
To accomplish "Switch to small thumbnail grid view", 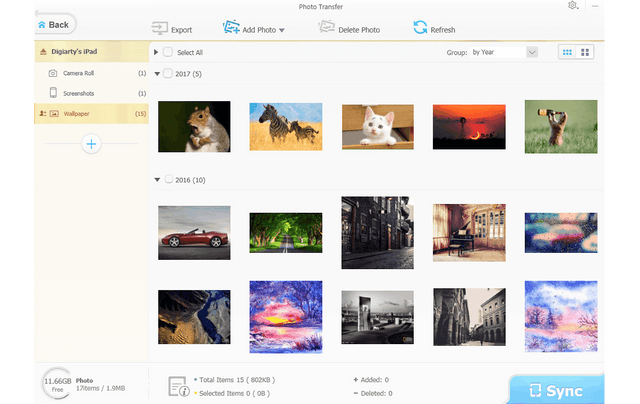I will click(567, 51).
